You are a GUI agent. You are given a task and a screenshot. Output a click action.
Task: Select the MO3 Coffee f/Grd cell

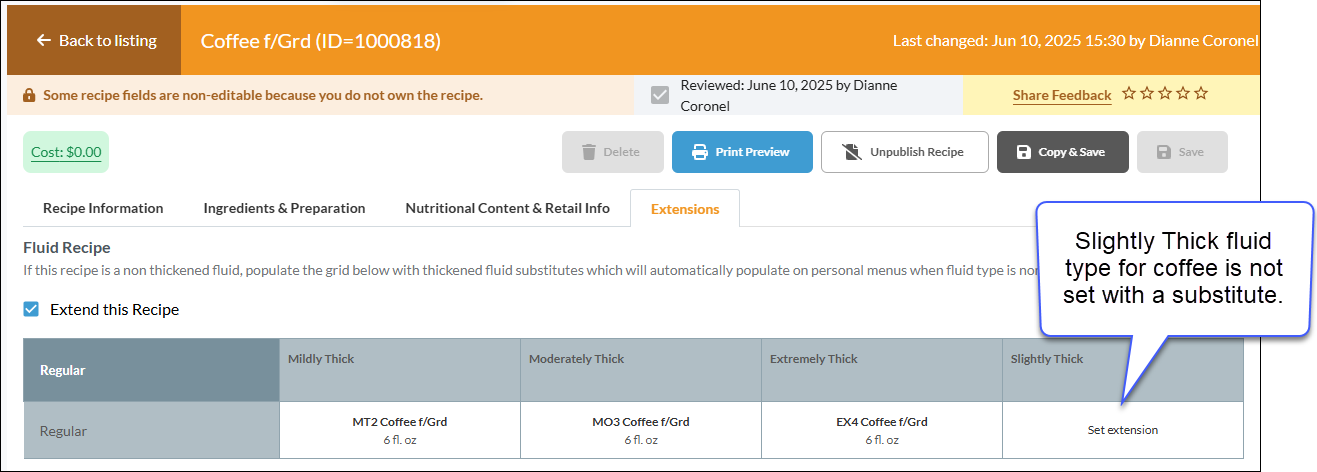(641, 430)
